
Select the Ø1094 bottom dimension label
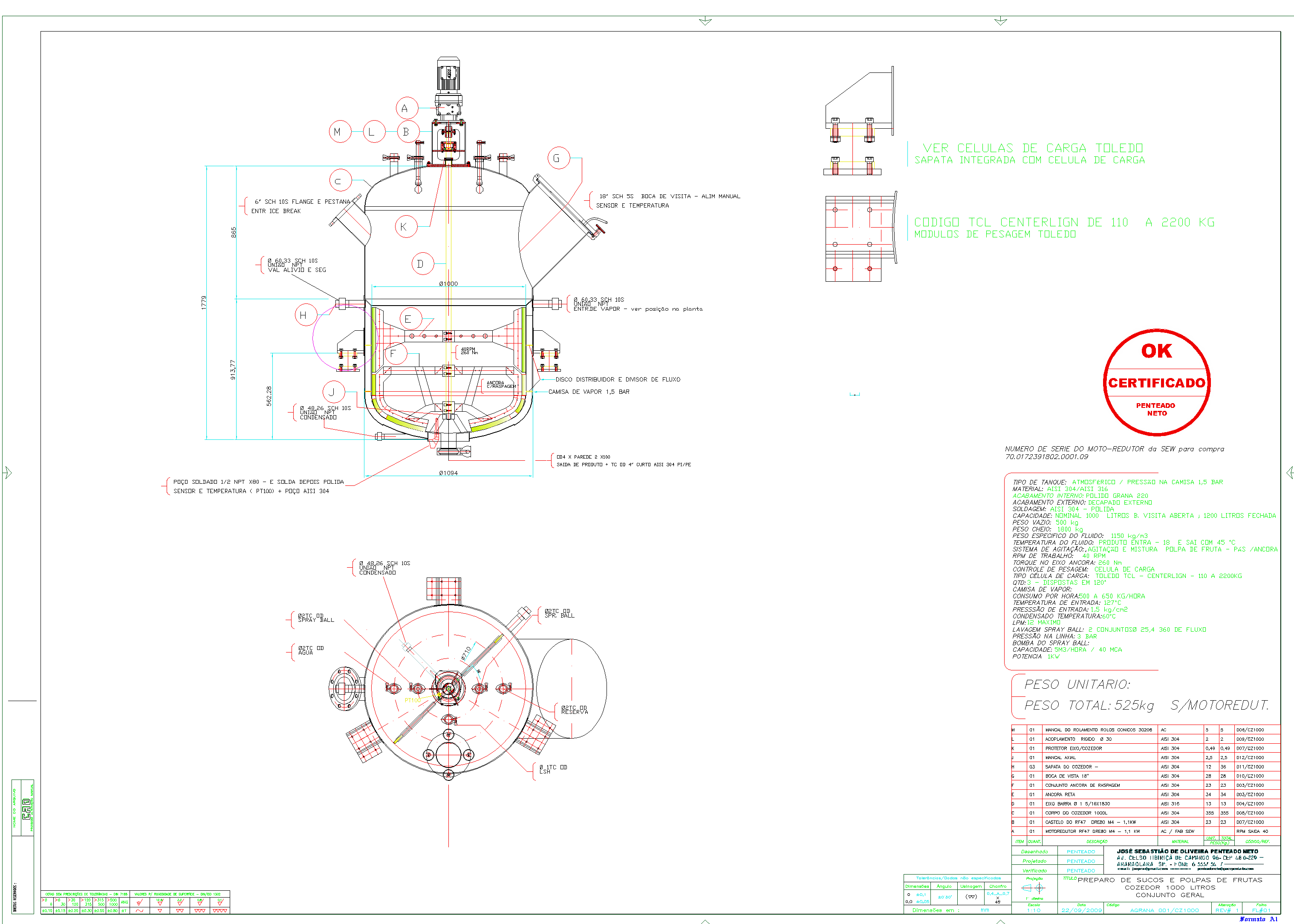point(448,473)
